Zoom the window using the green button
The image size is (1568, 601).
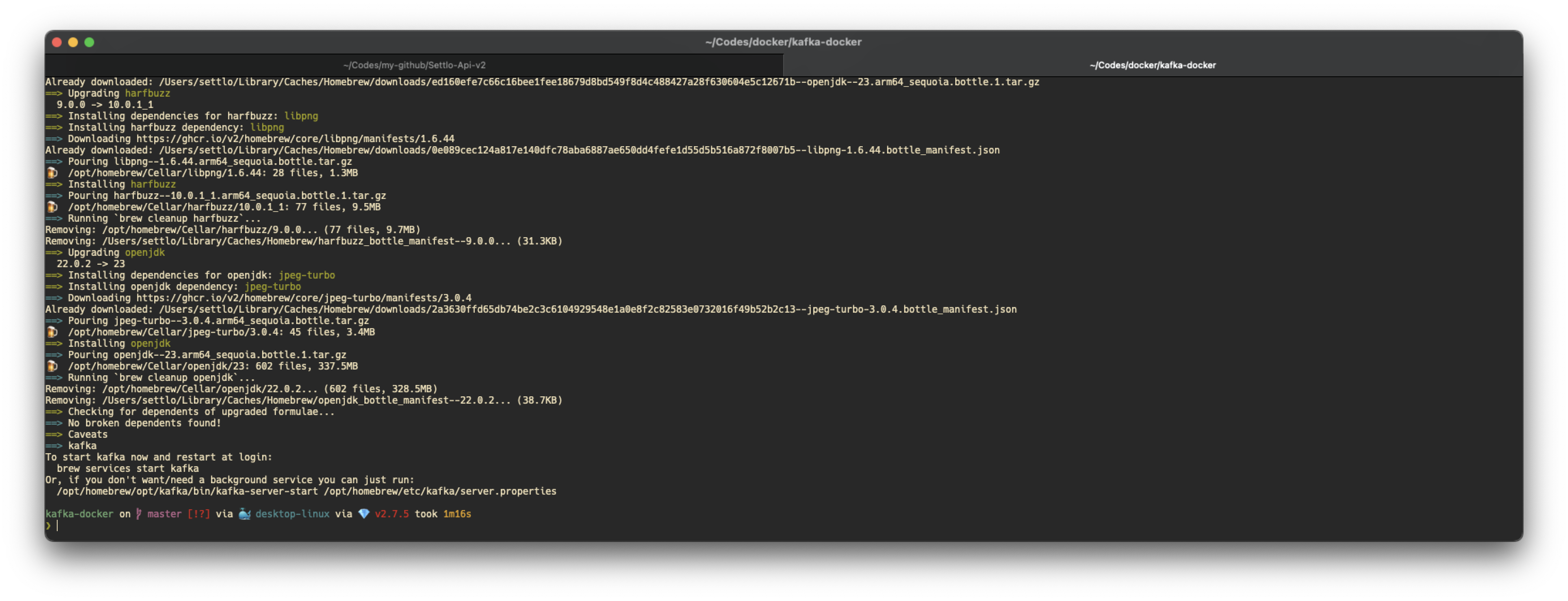coord(89,42)
